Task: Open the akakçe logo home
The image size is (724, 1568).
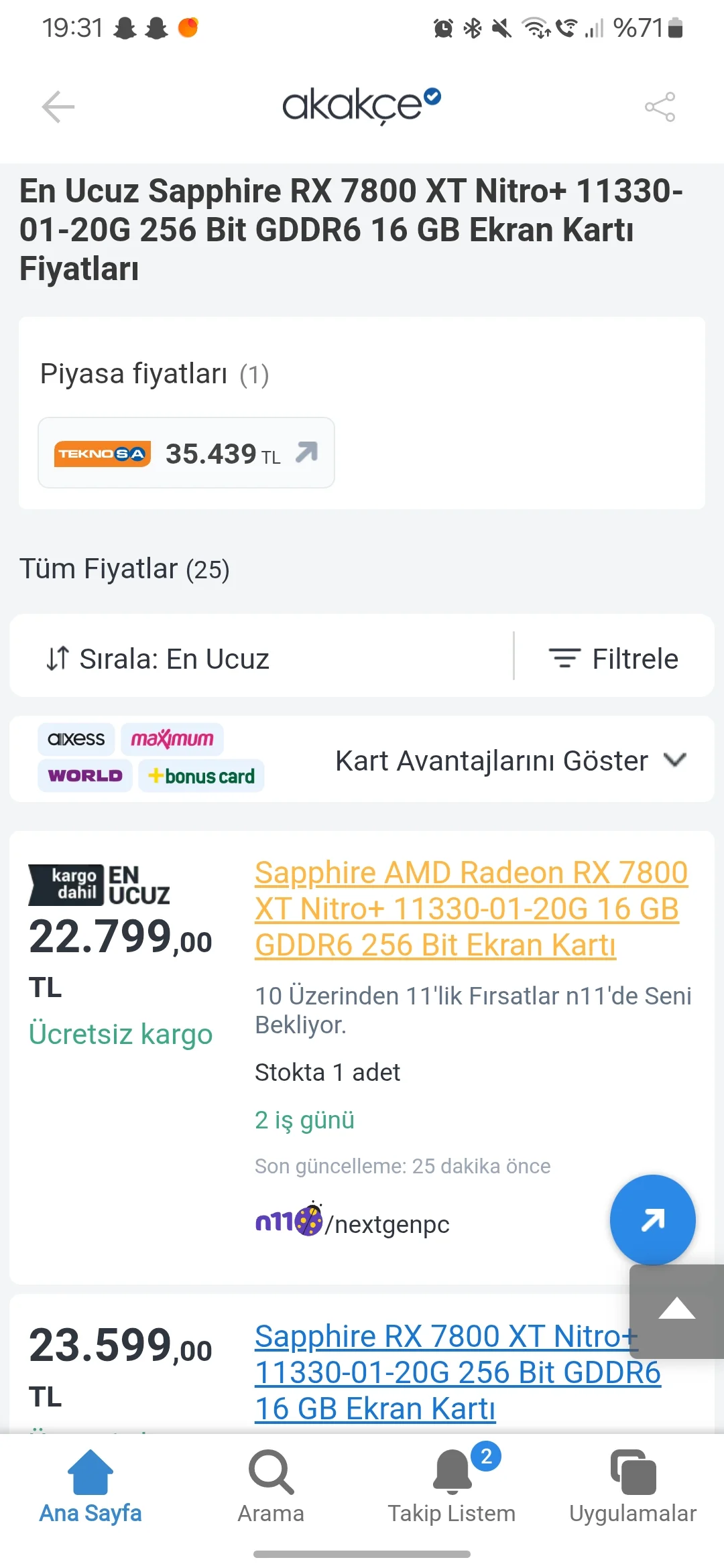Action: pyautogui.click(x=361, y=105)
